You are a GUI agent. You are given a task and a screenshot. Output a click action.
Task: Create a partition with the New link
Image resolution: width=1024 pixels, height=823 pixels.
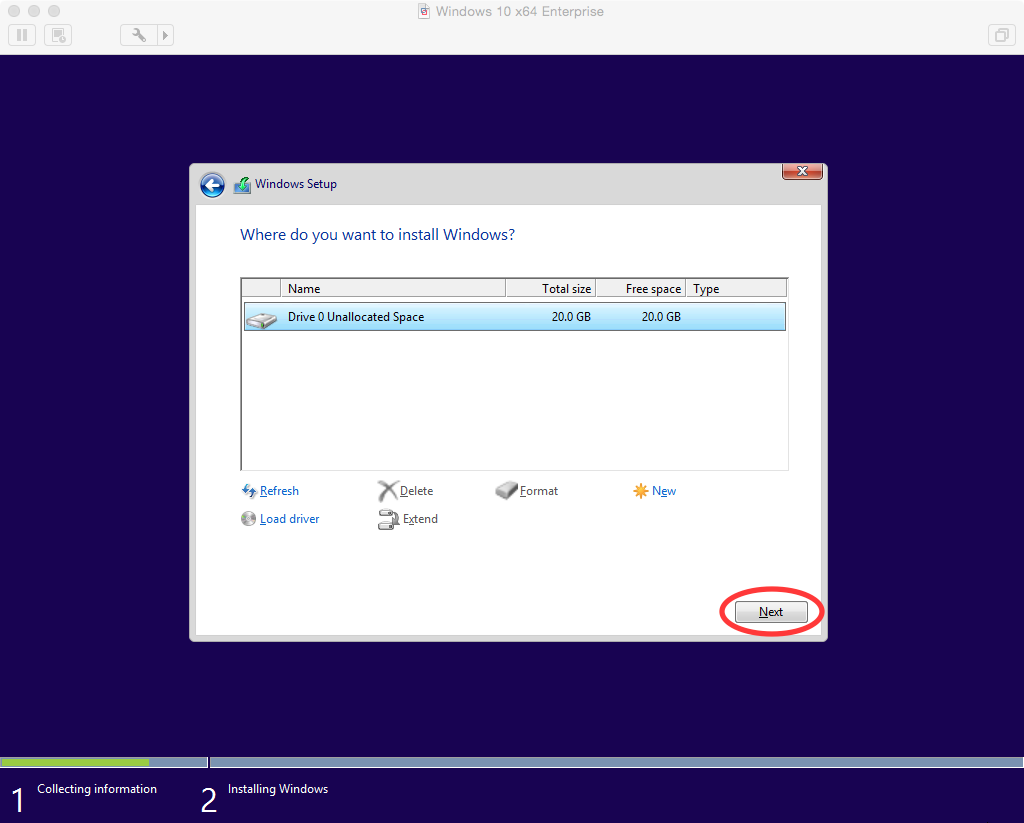point(664,491)
